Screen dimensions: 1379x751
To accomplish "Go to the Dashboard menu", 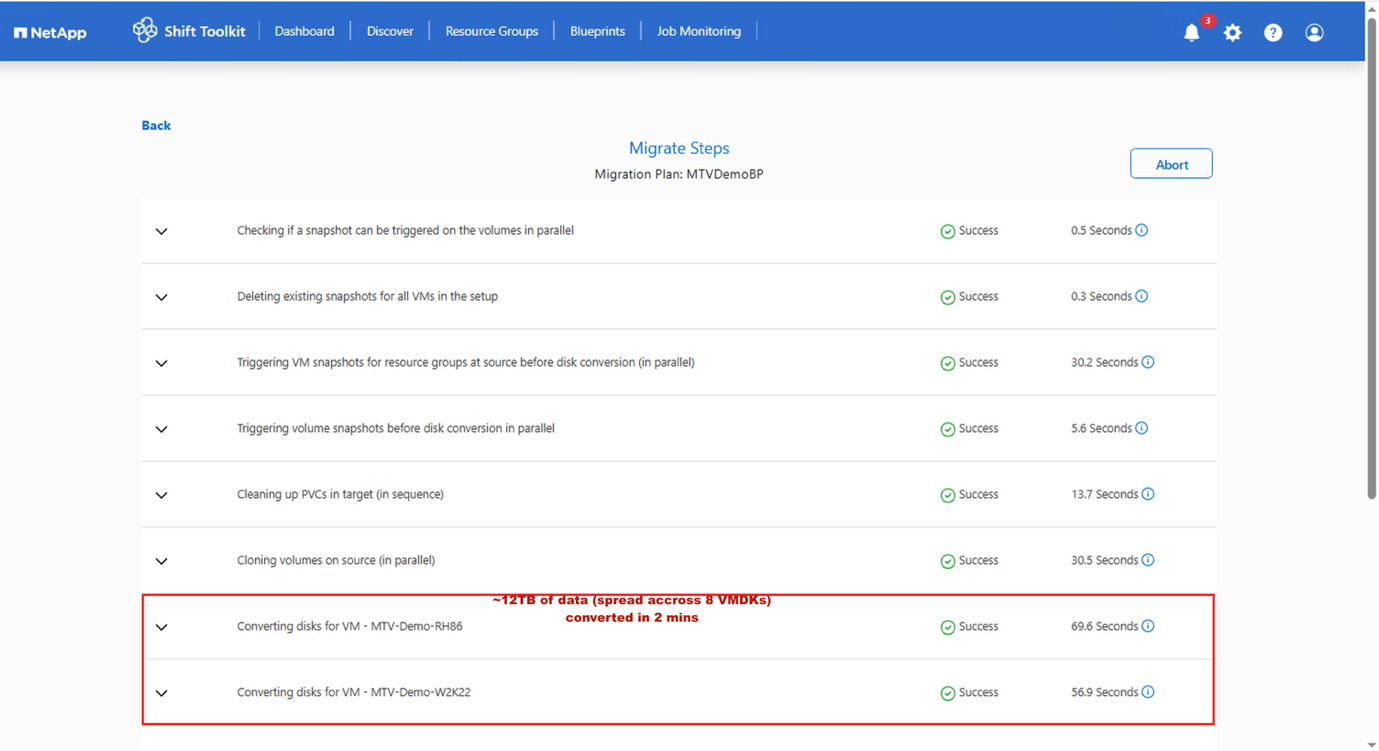I will (x=304, y=31).
